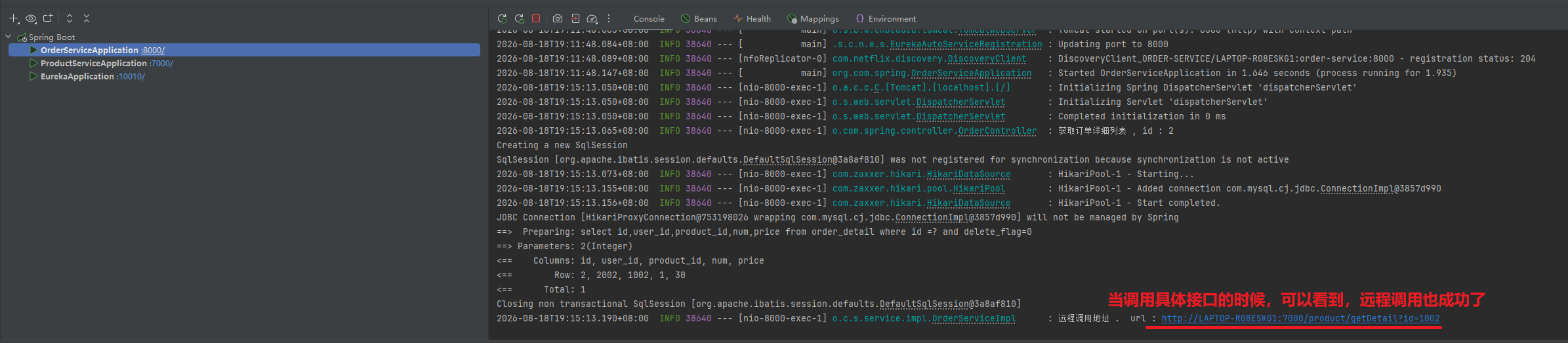Open the three-dot more actions menu
This screenshot has width=1568, height=343.
(x=609, y=18)
